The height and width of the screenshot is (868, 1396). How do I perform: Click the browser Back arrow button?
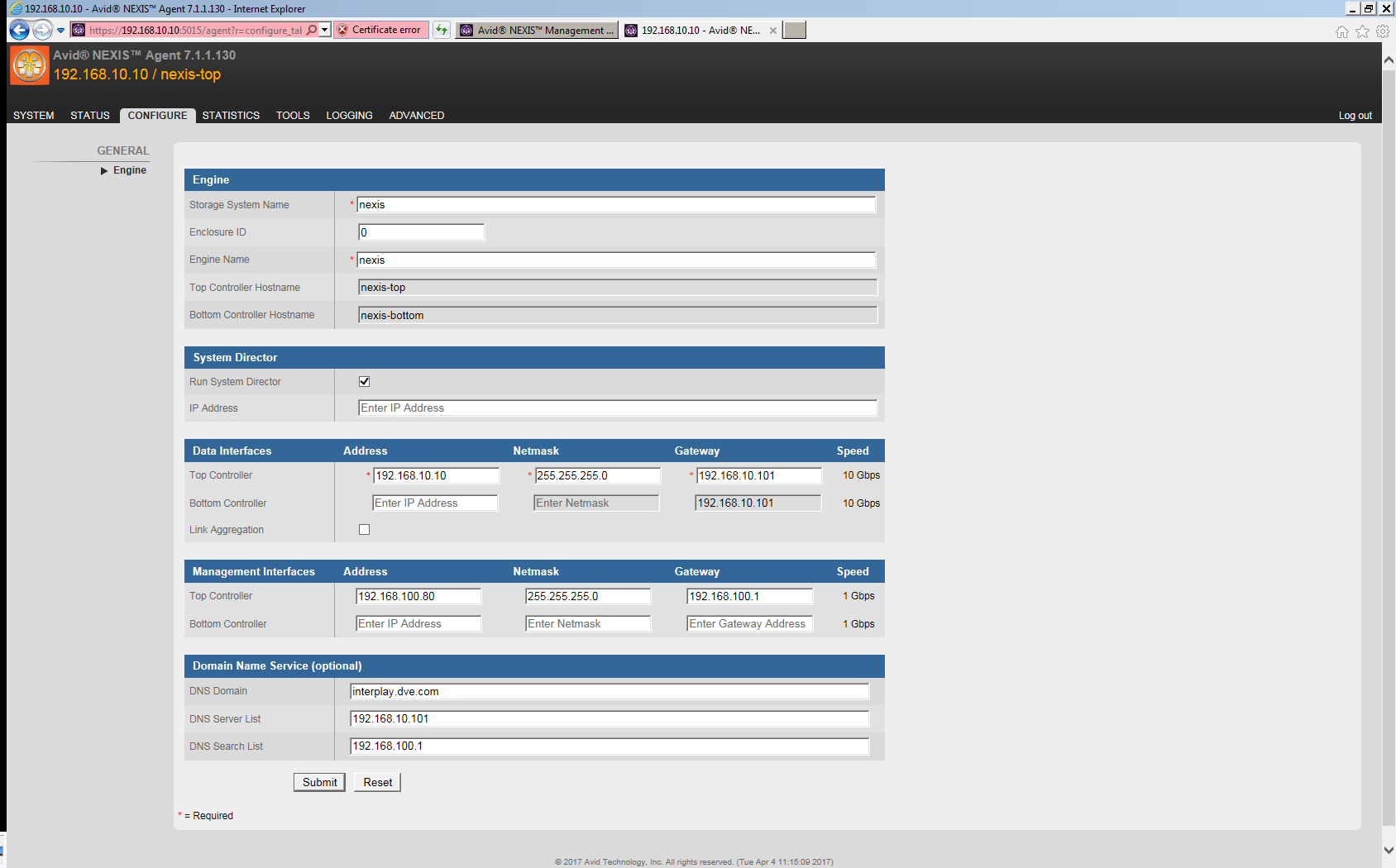point(19,31)
